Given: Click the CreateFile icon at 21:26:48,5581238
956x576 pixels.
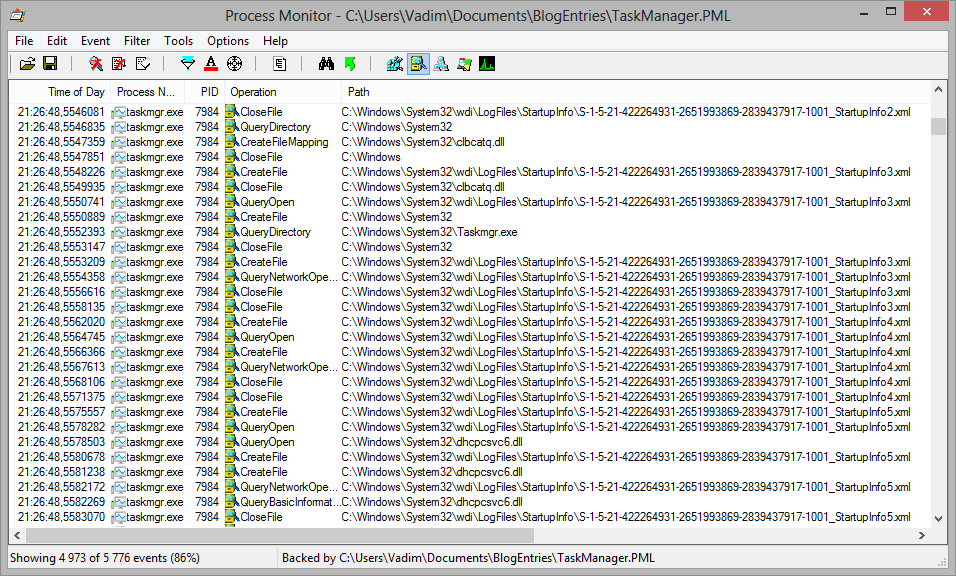Looking at the screenshot, I should tap(232, 472).
